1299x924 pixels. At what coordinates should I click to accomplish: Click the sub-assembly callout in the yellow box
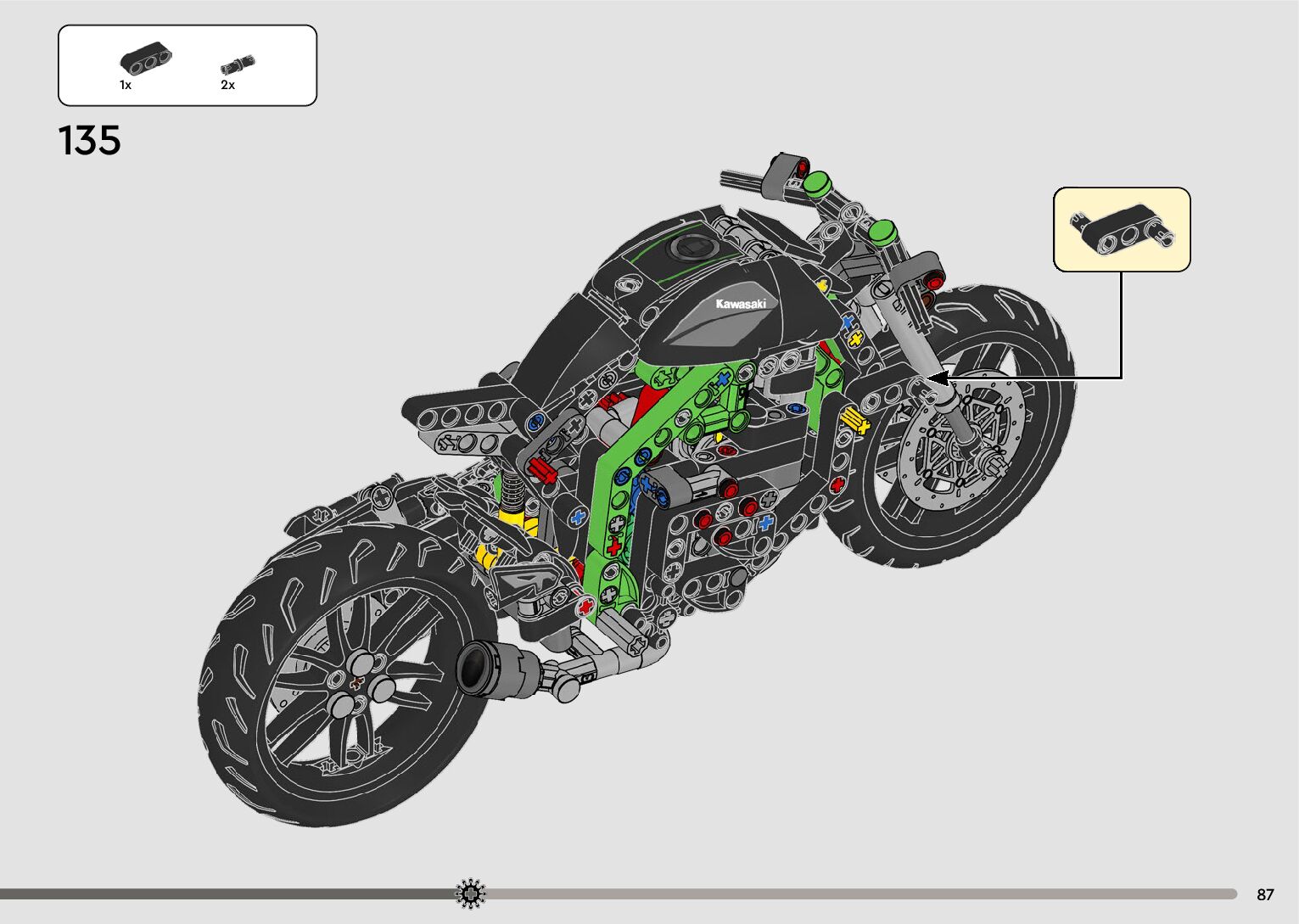pyautogui.click(x=1121, y=229)
